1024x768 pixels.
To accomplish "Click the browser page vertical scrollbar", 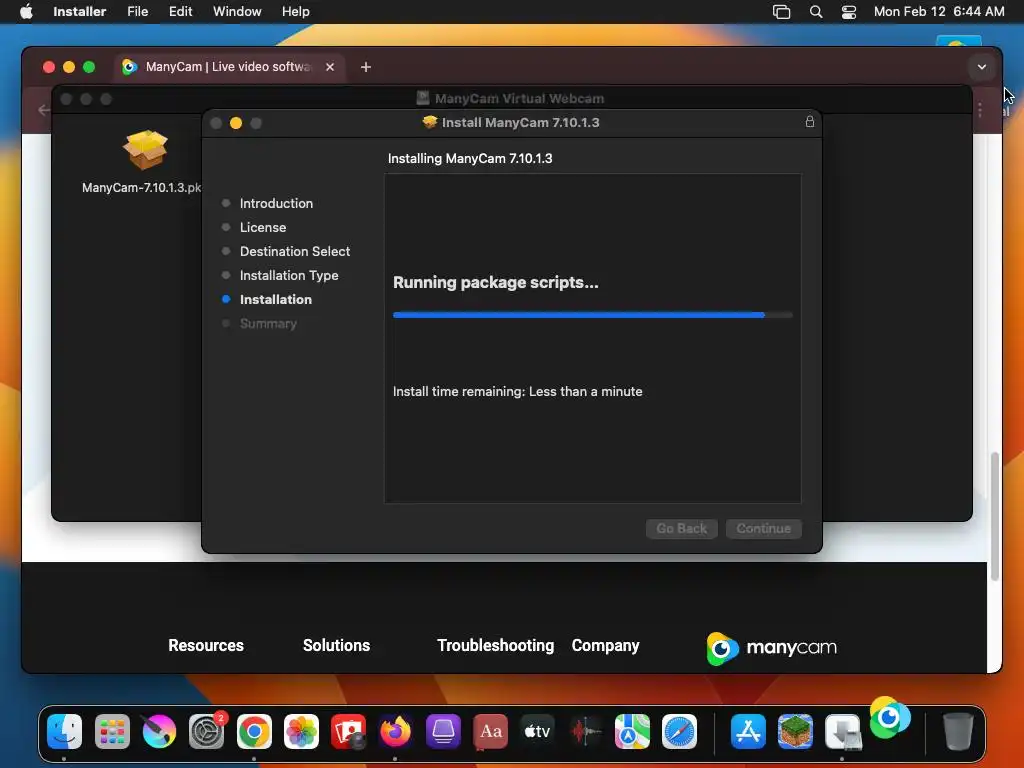I will [994, 516].
